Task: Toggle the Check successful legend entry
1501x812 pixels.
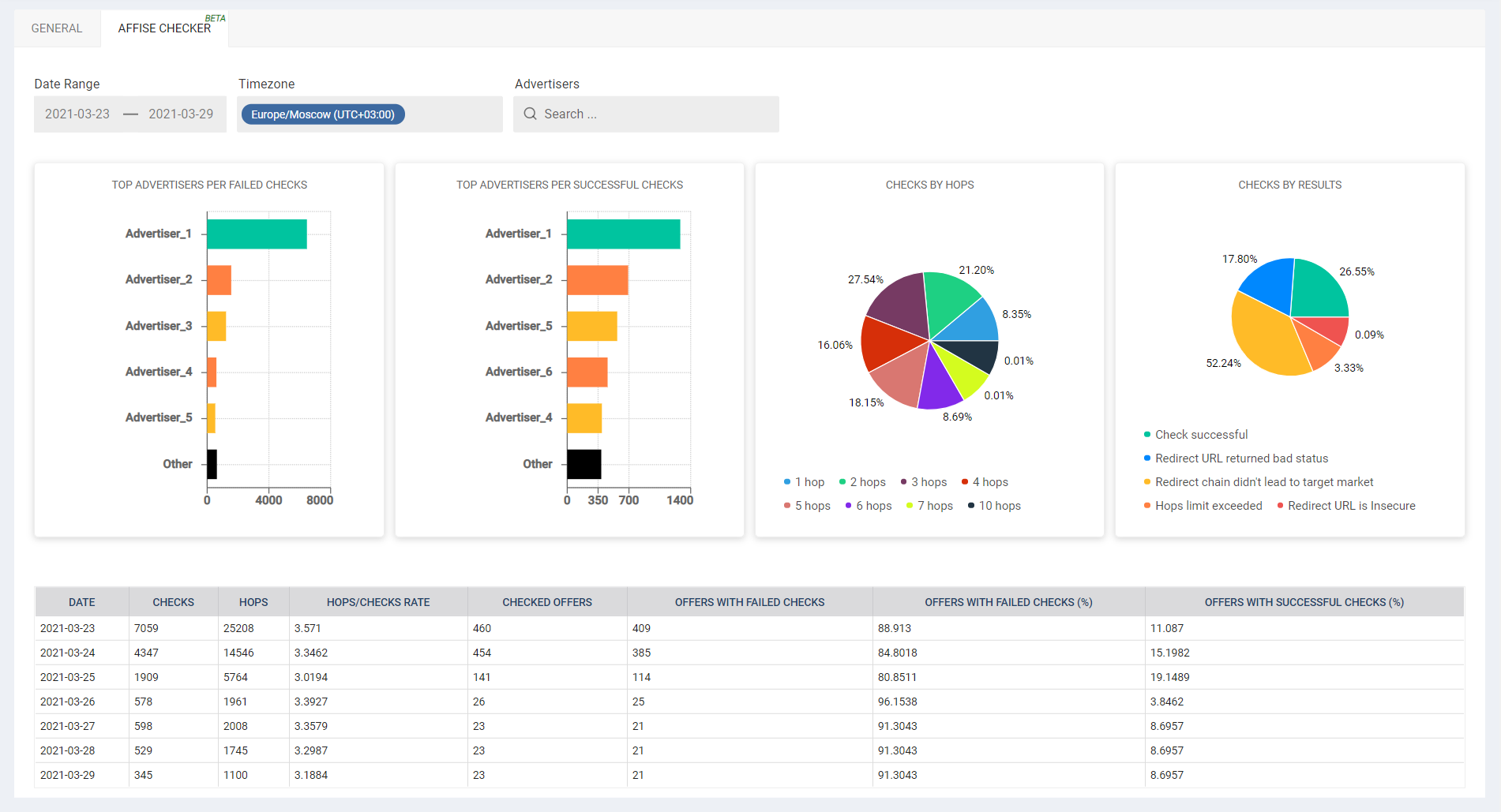Action: tap(1195, 435)
